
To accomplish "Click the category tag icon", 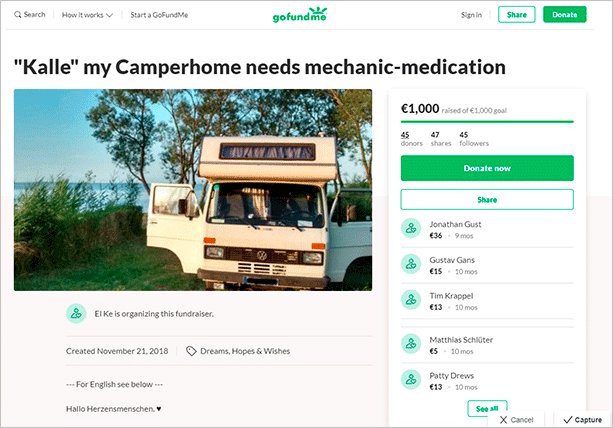I will coord(191,351).
